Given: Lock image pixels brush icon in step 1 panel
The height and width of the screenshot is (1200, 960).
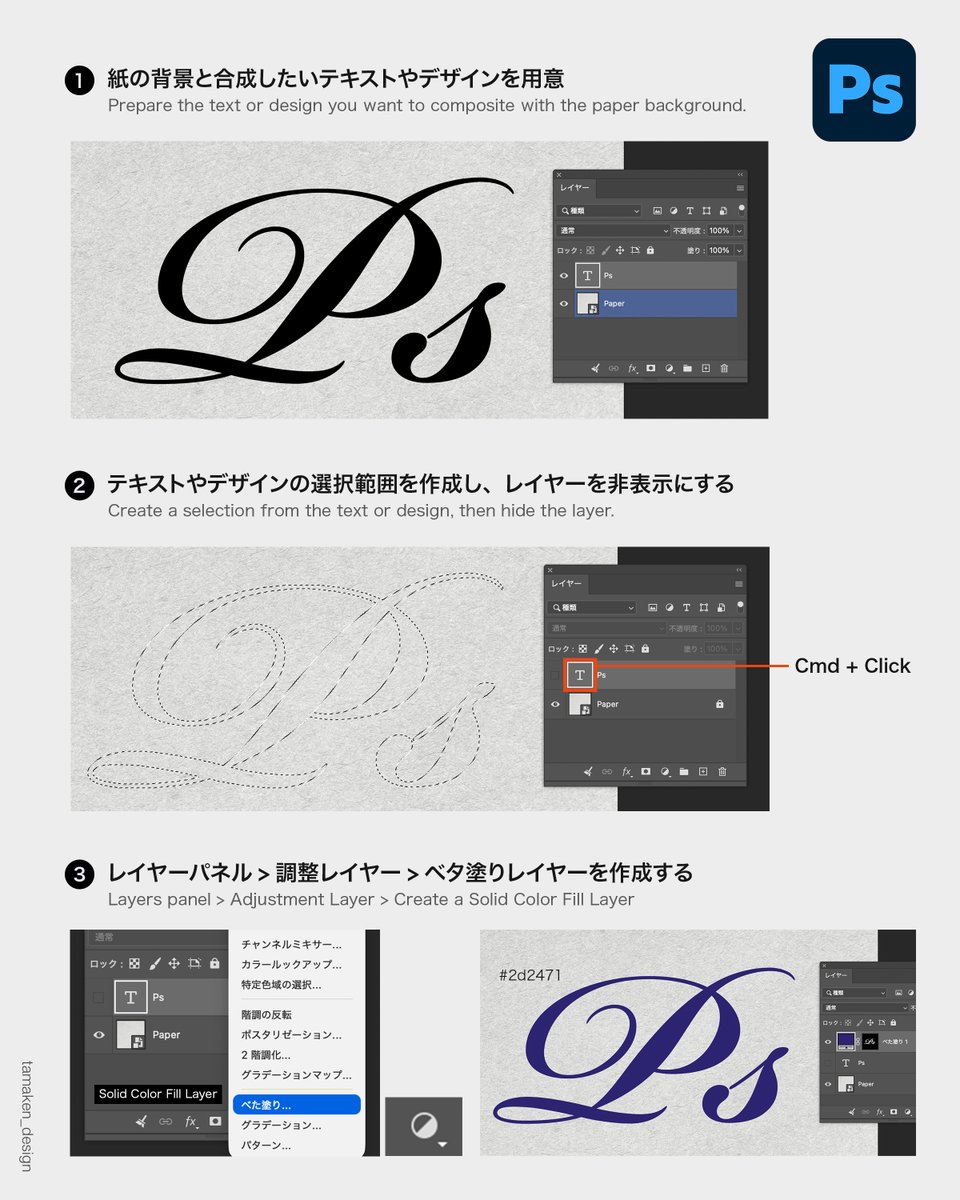Looking at the screenshot, I should [x=606, y=250].
